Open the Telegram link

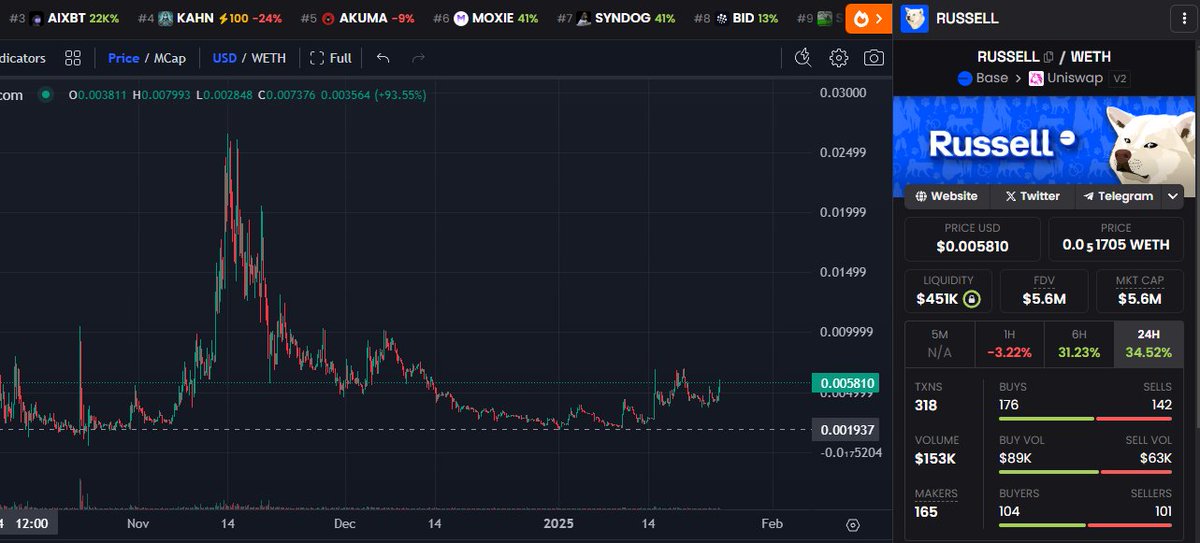point(1119,196)
